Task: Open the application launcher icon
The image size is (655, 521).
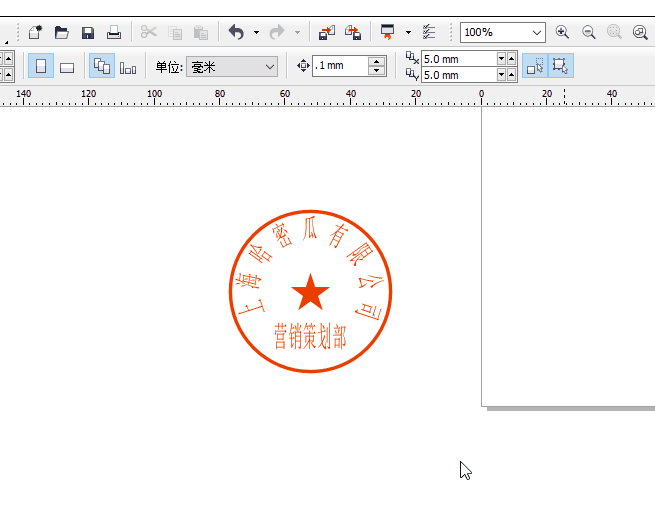Action: coord(387,32)
